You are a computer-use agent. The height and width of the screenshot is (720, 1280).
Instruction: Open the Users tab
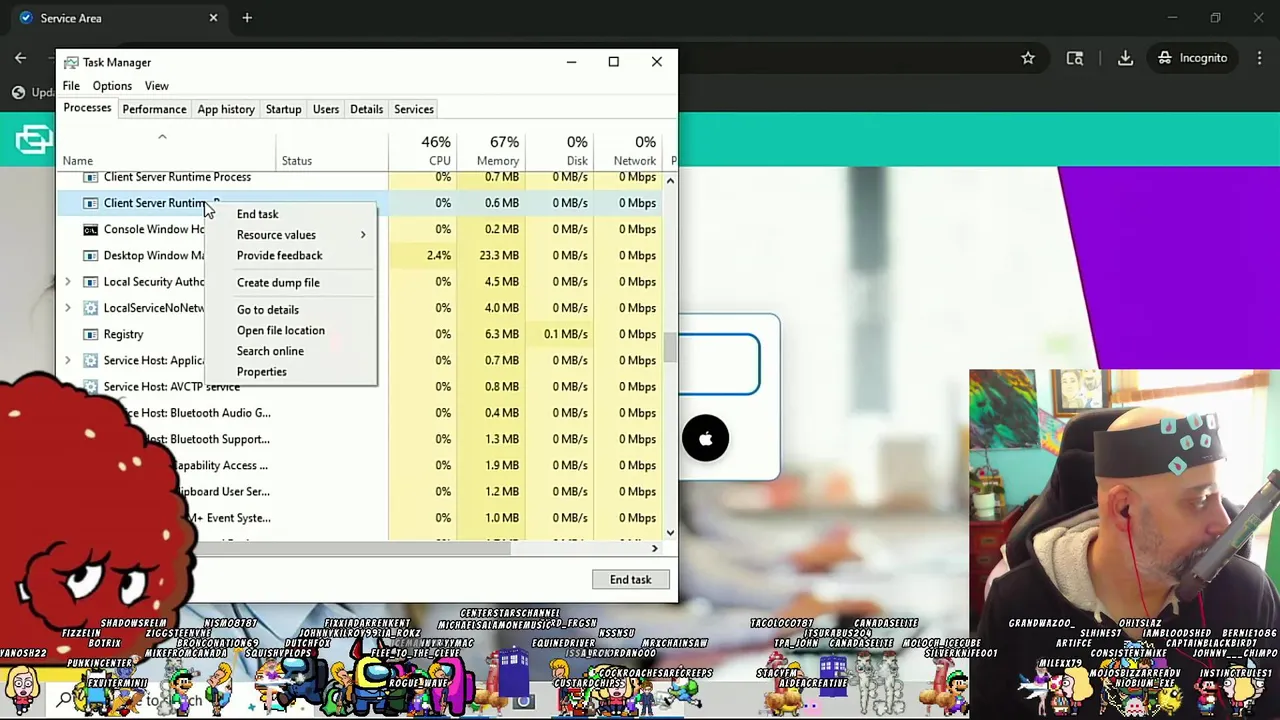pos(326,109)
